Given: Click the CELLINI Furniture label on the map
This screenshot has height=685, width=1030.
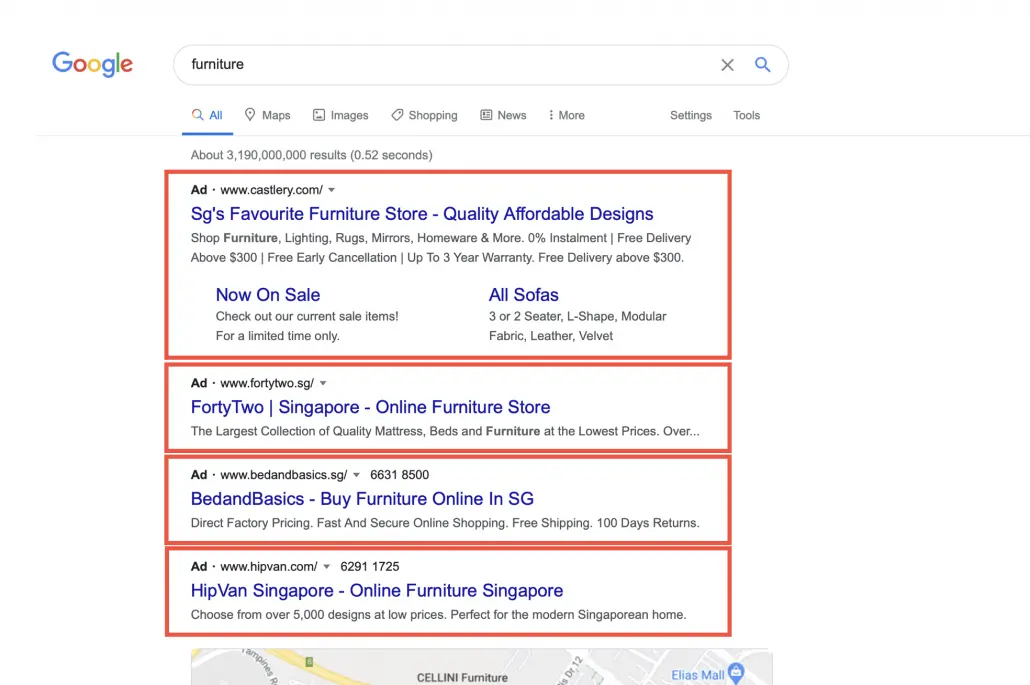Looking at the screenshot, I should point(462,678).
